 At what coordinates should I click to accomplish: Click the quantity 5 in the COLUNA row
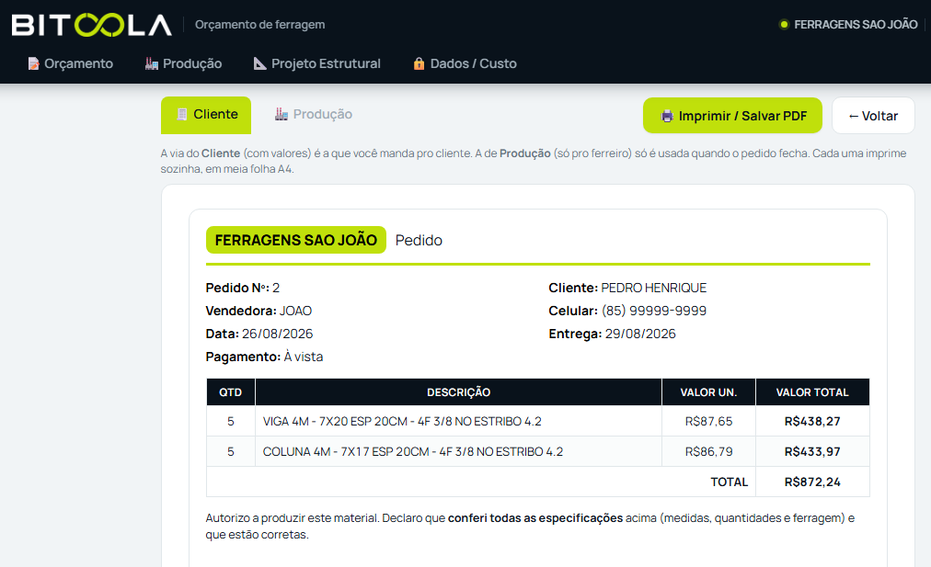tap(230, 452)
